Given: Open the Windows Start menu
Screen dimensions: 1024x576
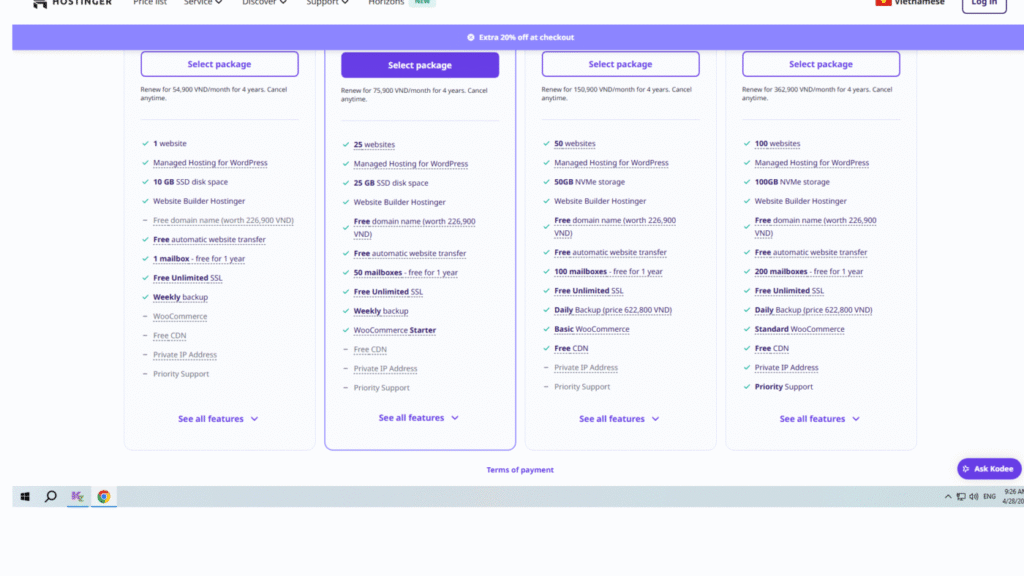Looking at the screenshot, I should (x=25, y=497).
